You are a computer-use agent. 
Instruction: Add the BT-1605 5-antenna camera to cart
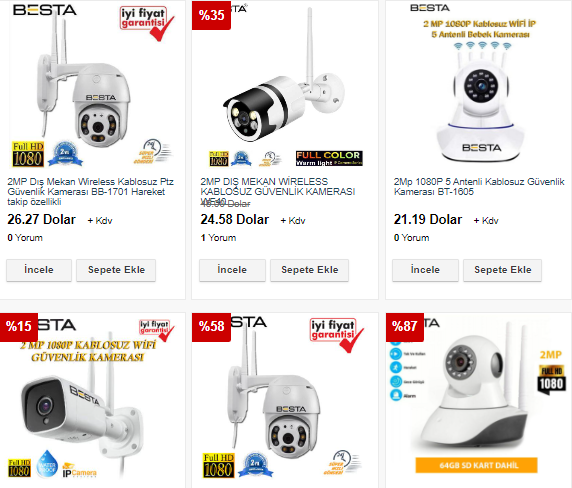click(502, 270)
